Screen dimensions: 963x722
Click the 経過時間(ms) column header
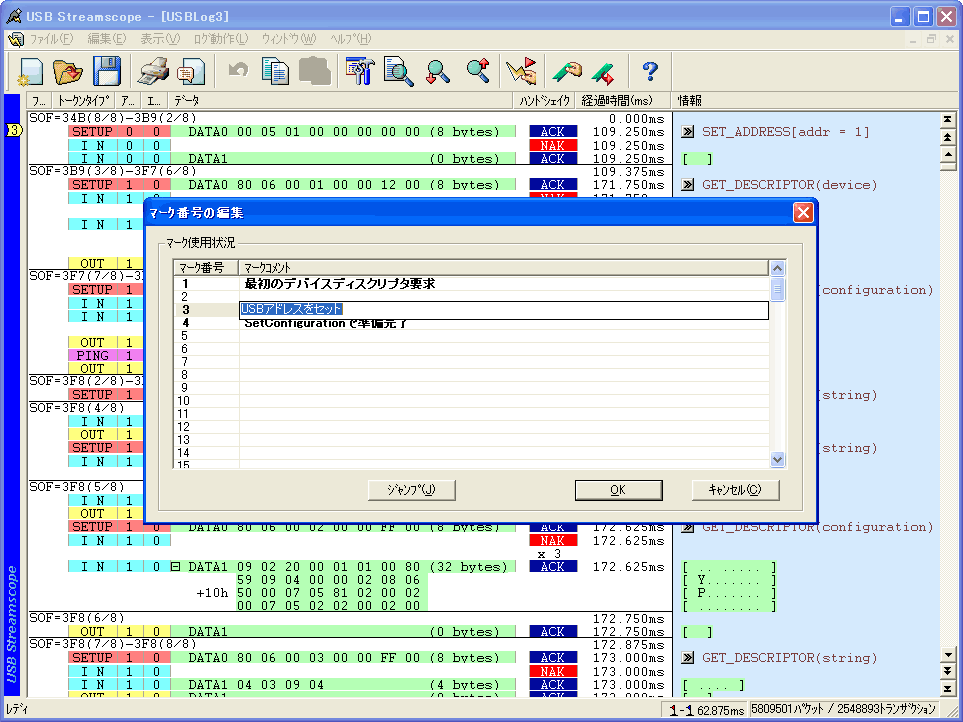click(x=623, y=101)
